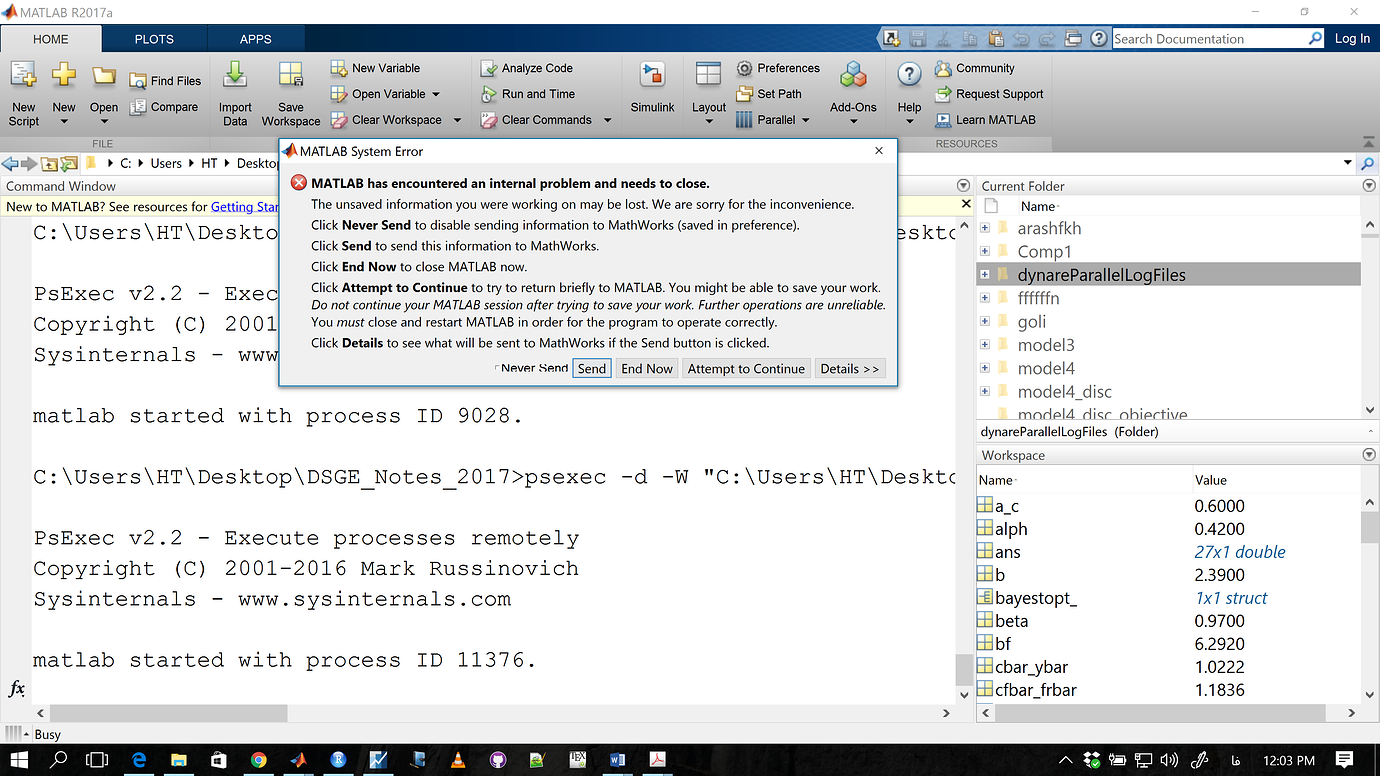Switch to the PLOTS ribbon tab
The width and height of the screenshot is (1380, 776).
pyautogui.click(x=153, y=39)
